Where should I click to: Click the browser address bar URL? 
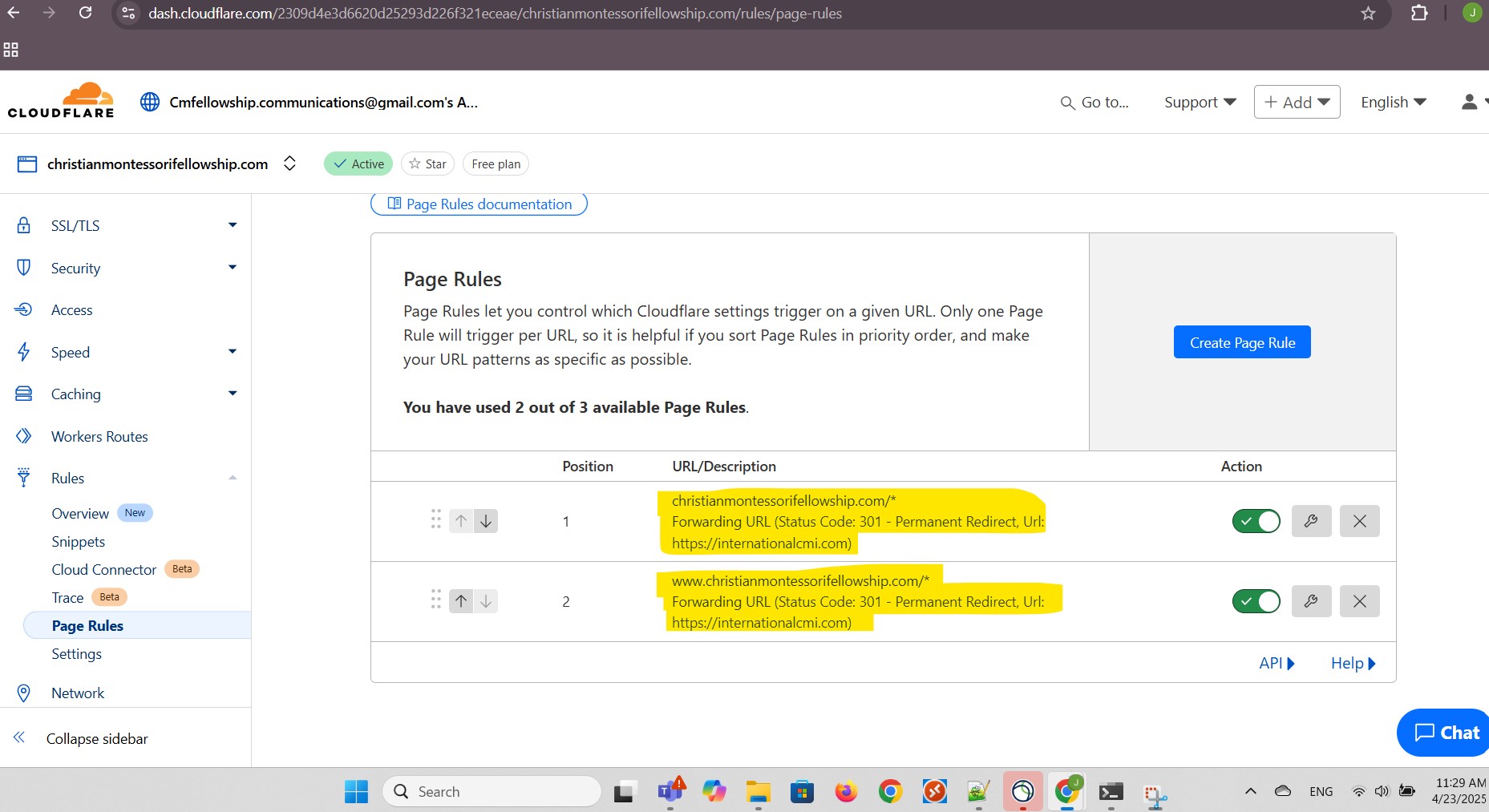click(495, 14)
